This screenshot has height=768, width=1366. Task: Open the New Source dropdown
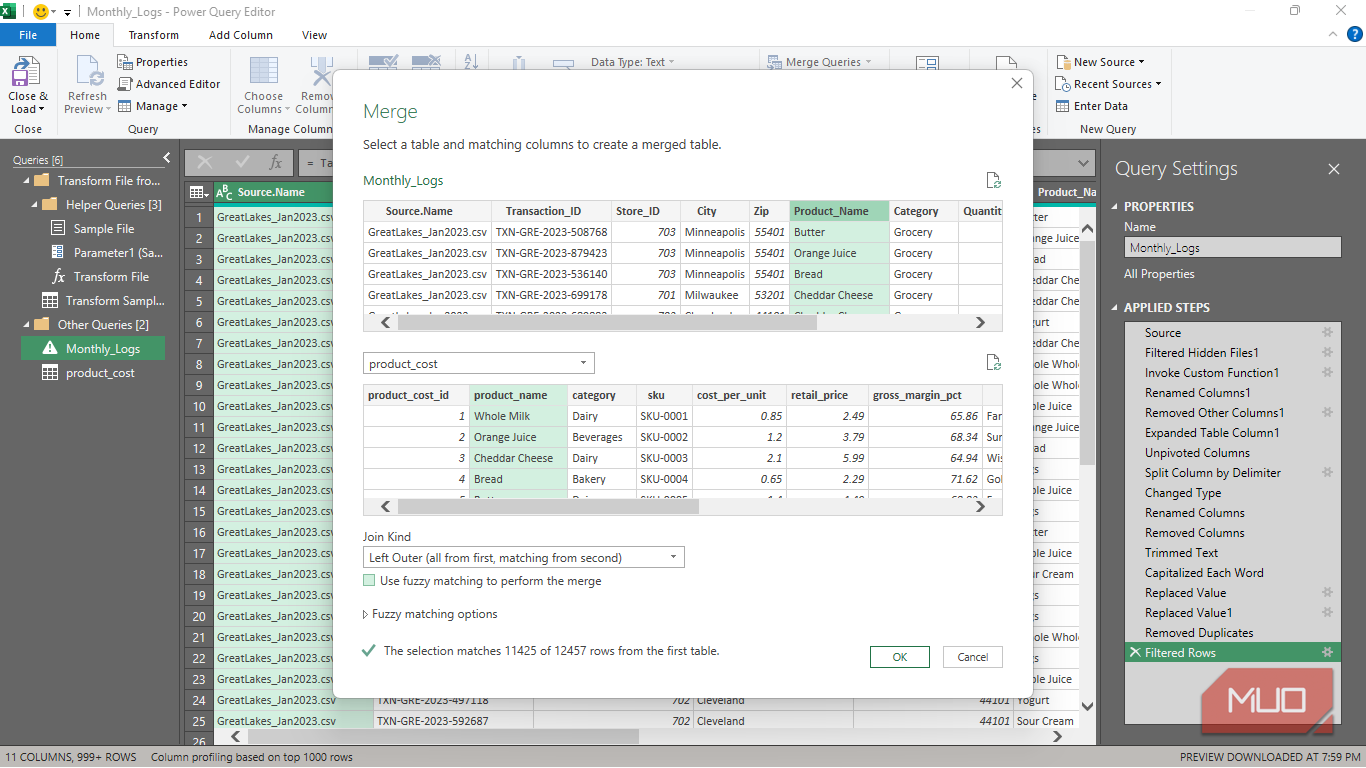click(x=1100, y=62)
